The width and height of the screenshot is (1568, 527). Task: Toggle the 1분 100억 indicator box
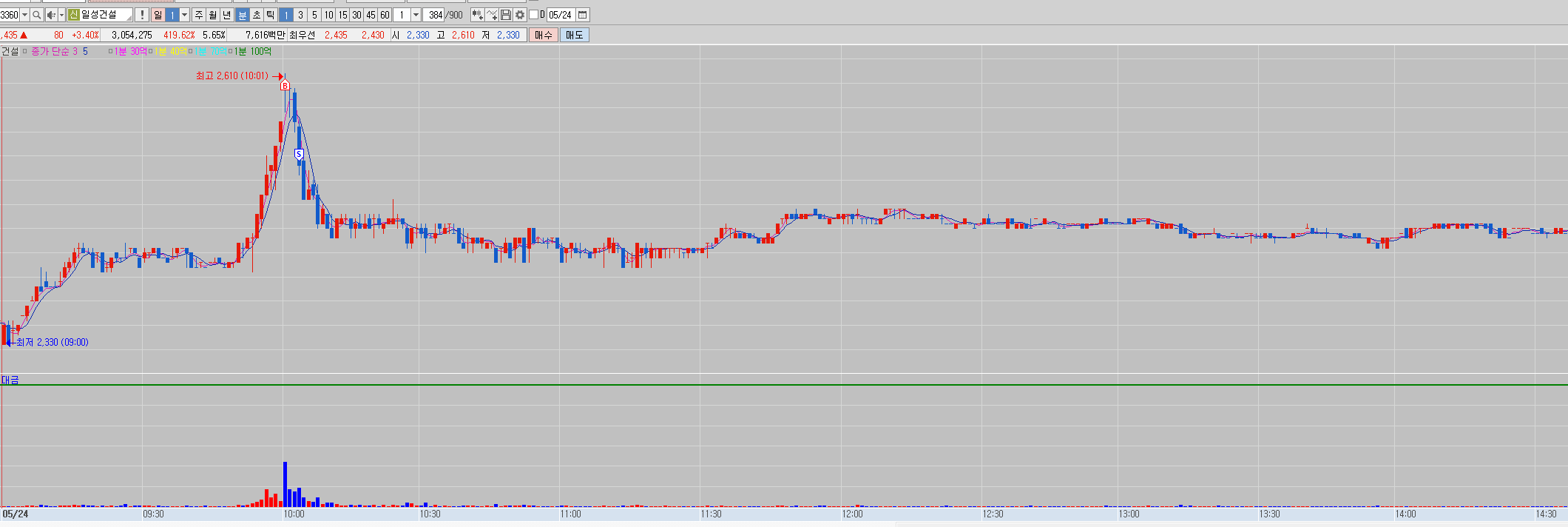coord(230,51)
